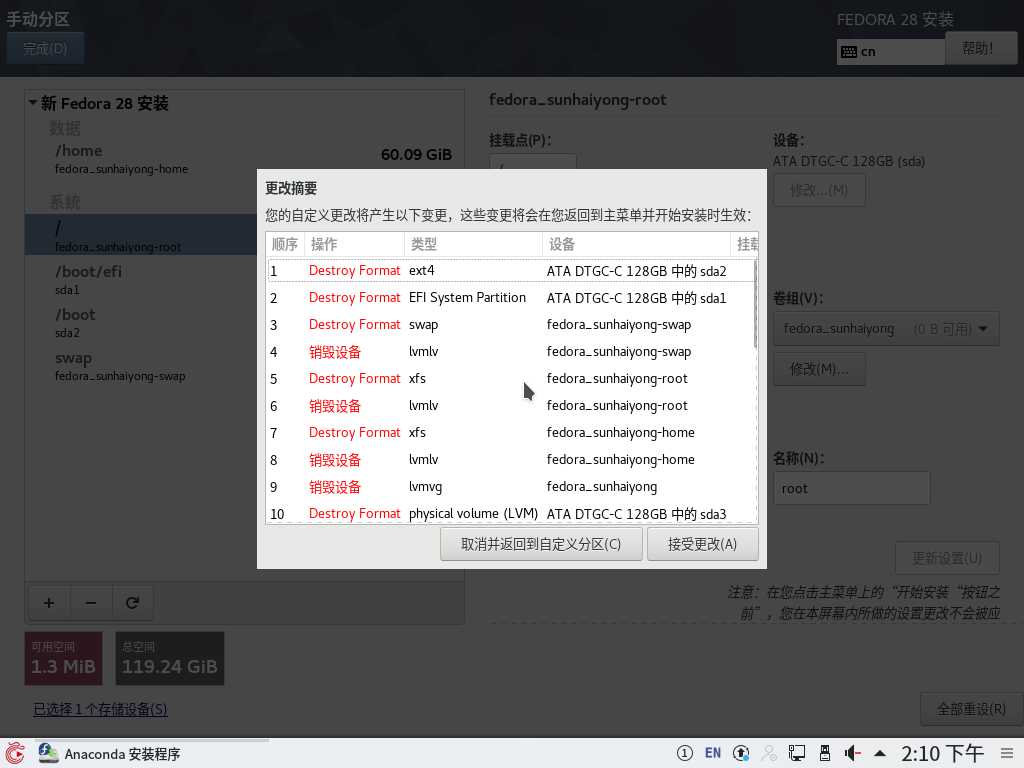Open the 卷组 fedora_sunhaiyong dropdown
1024x768 pixels.
(x=886, y=328)
